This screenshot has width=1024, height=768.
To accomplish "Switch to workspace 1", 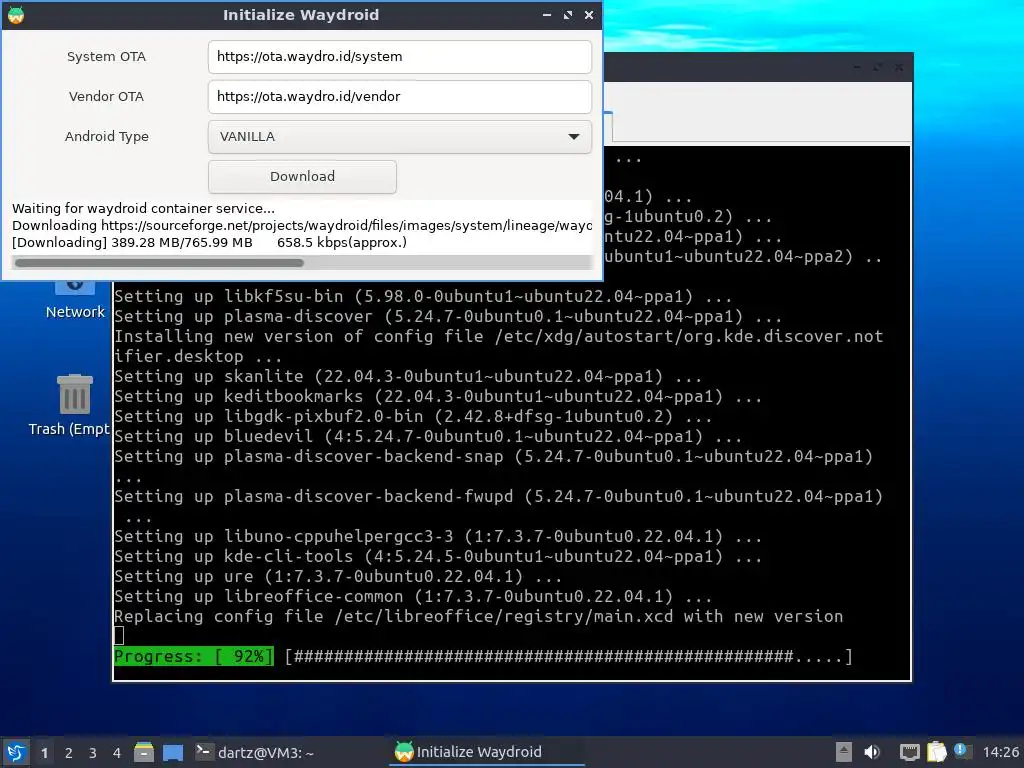I will coord(44,753).
